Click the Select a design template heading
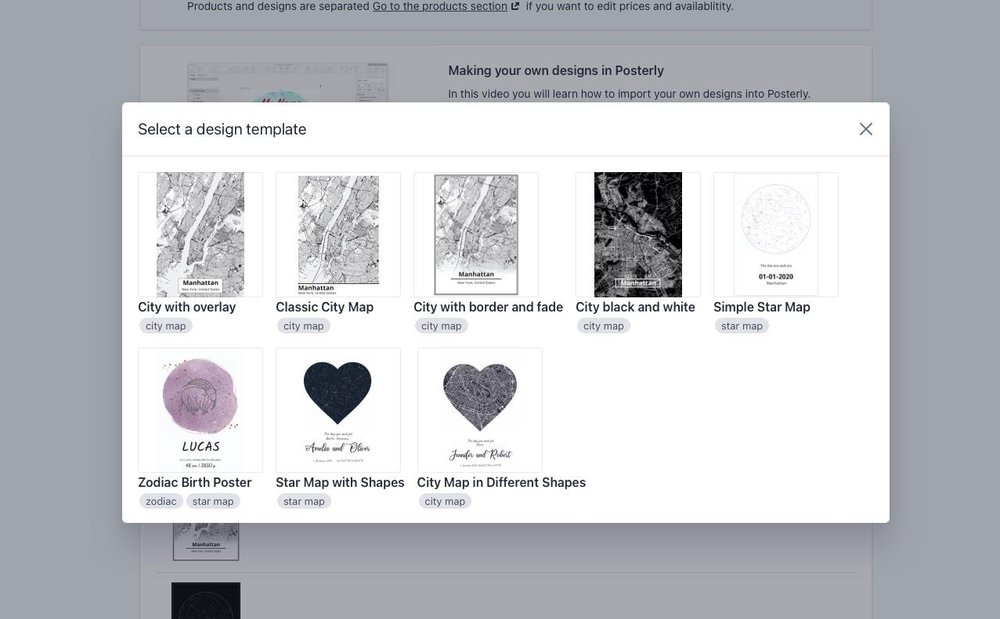This screenshot has width=1000, height=619. point(221,128)
